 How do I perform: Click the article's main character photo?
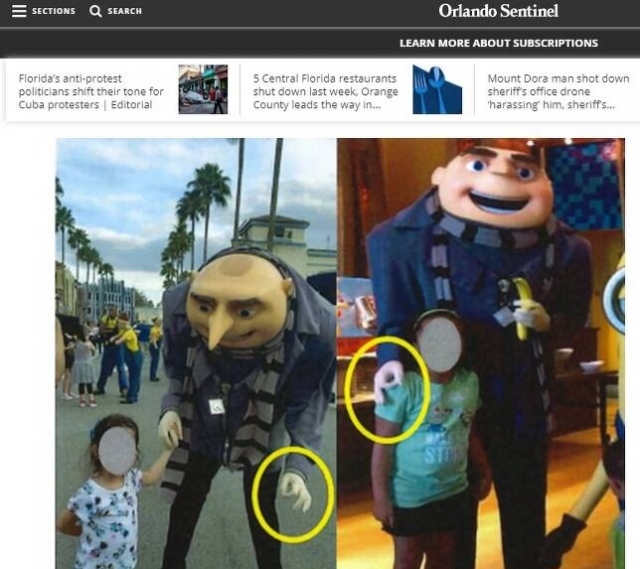[x=340, y=353]
